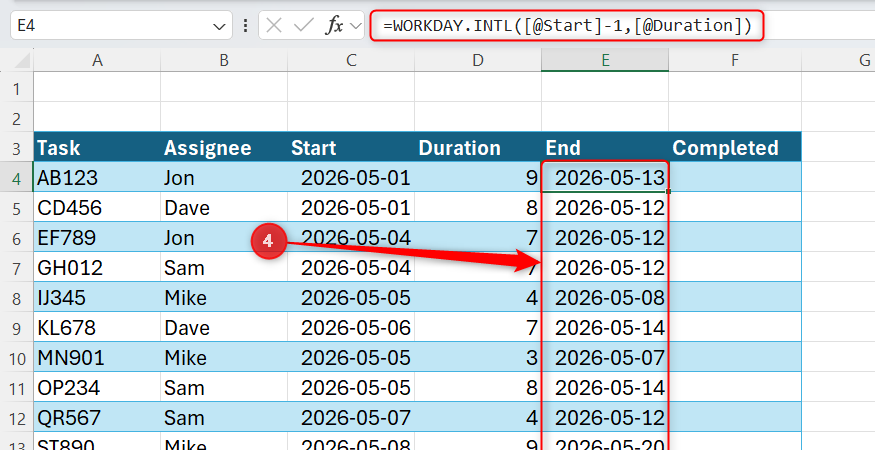The width and height of the screenshot is (875, 450).
Task: Select task cell GH012
Action: click(x=97, y=268)
